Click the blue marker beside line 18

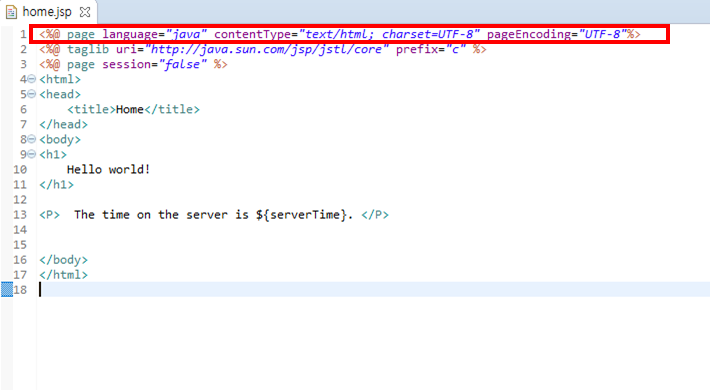(x=7, y=289)
